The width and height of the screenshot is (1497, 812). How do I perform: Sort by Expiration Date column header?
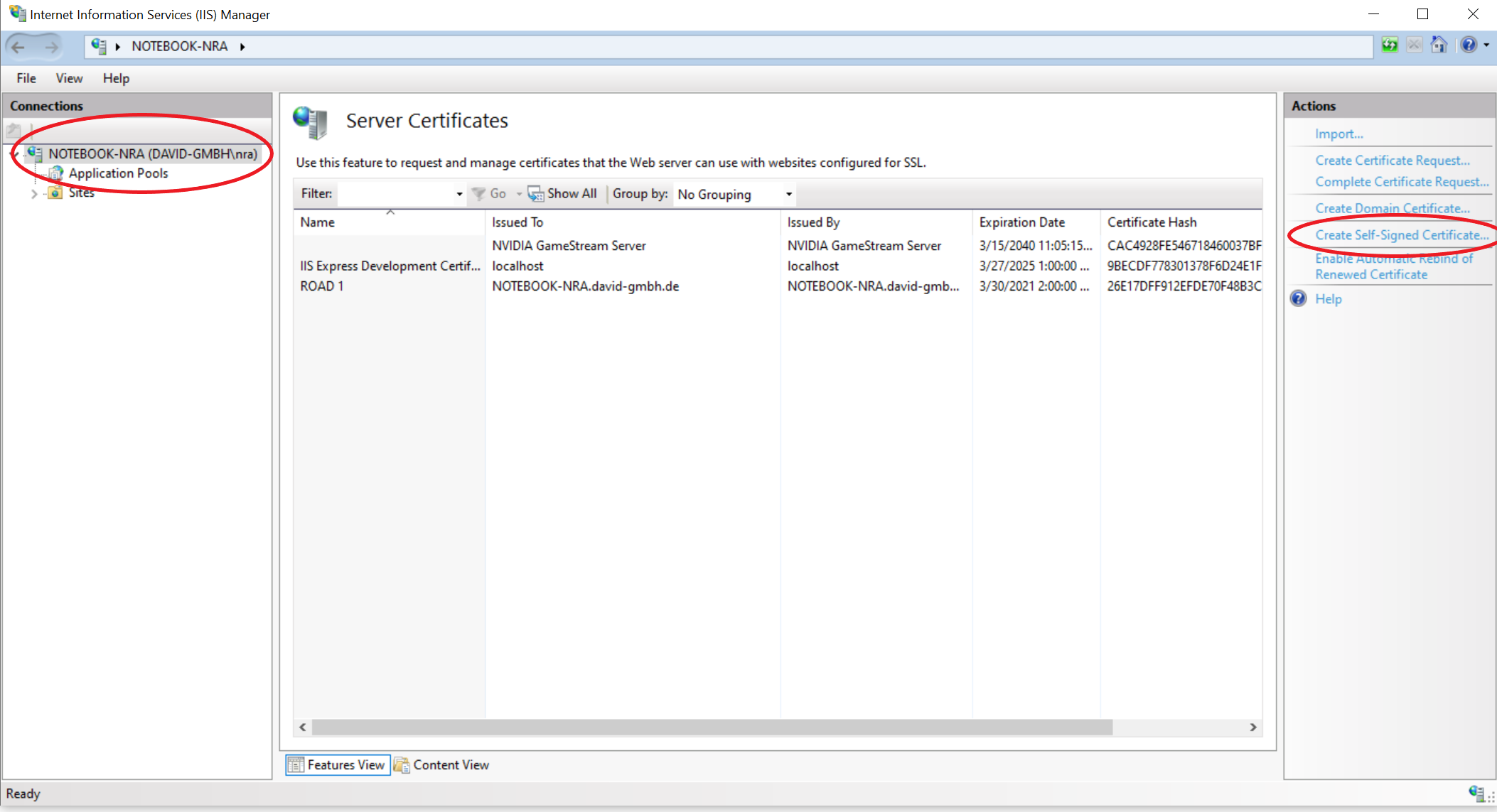[1021, 222]
